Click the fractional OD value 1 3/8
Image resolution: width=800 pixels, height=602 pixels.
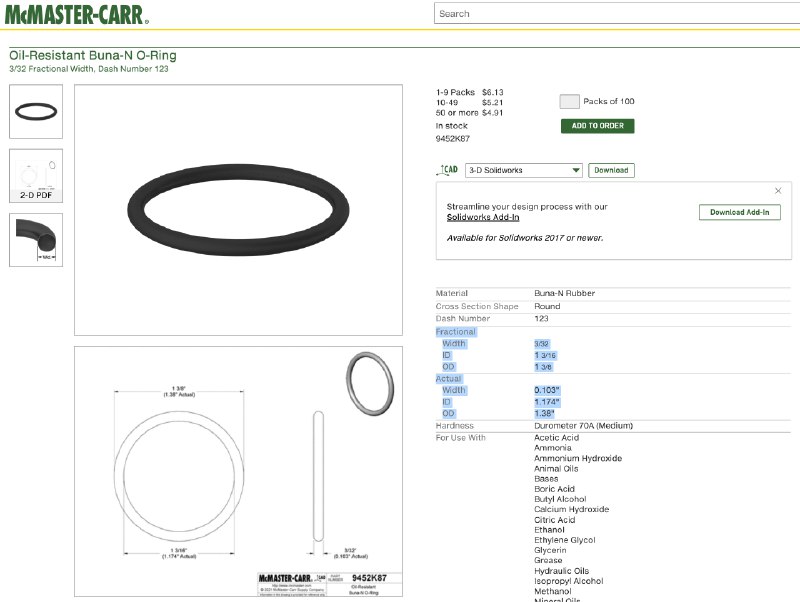543,367
